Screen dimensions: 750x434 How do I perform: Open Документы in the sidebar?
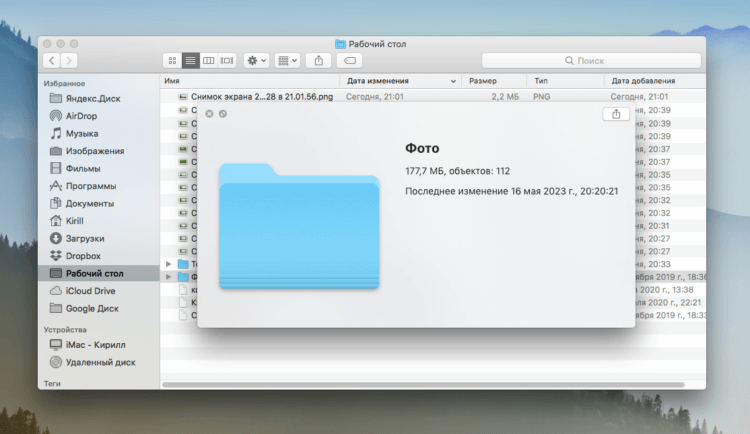(89, 203)
